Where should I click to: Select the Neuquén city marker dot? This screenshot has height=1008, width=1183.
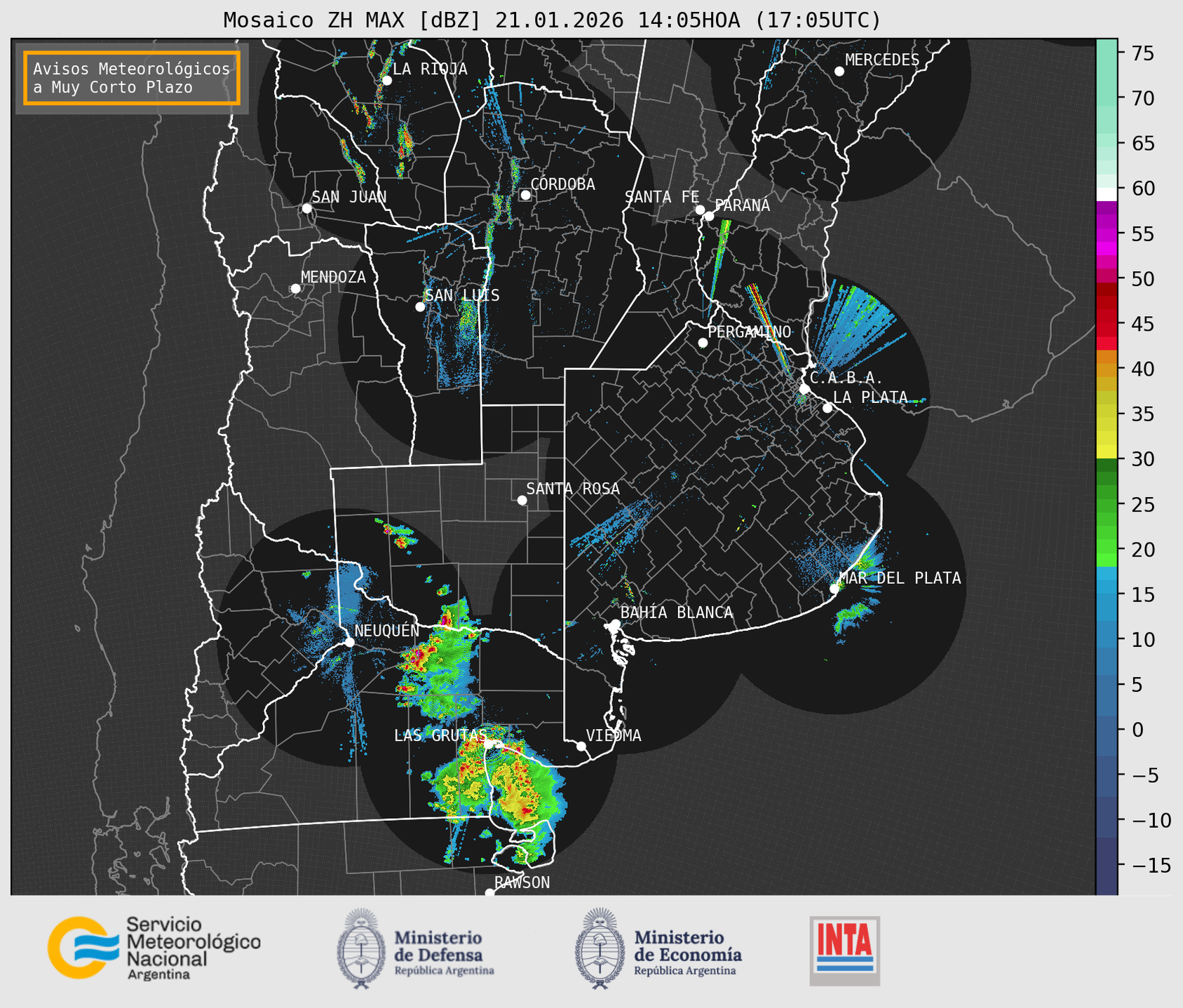(349, 642)
